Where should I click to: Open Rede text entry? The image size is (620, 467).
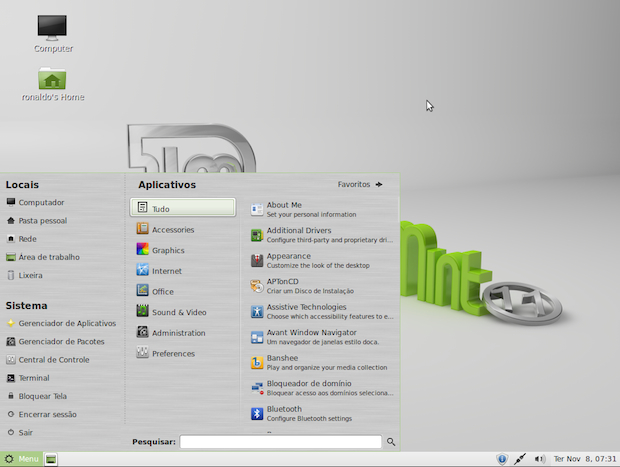[28, 239]
